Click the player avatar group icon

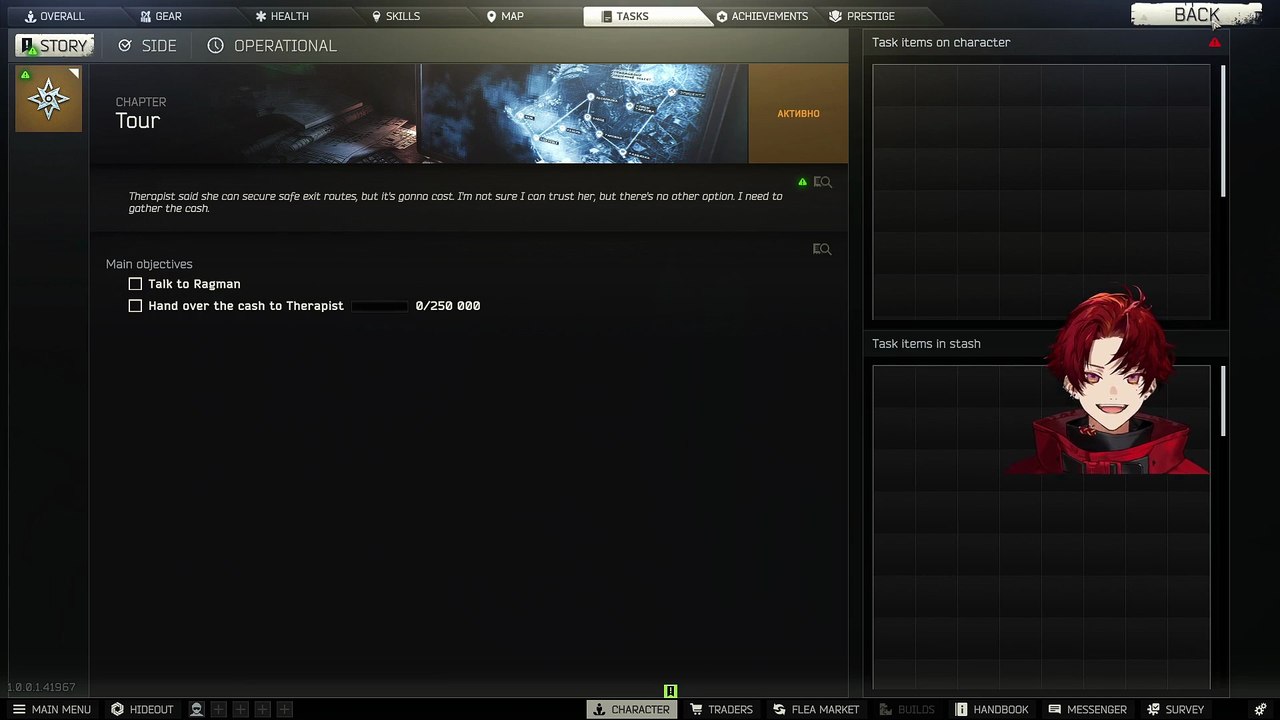197,709
